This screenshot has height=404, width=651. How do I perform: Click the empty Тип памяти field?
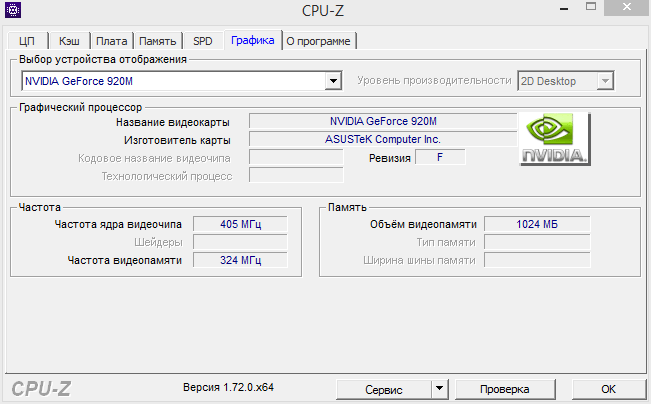[537, 242]
